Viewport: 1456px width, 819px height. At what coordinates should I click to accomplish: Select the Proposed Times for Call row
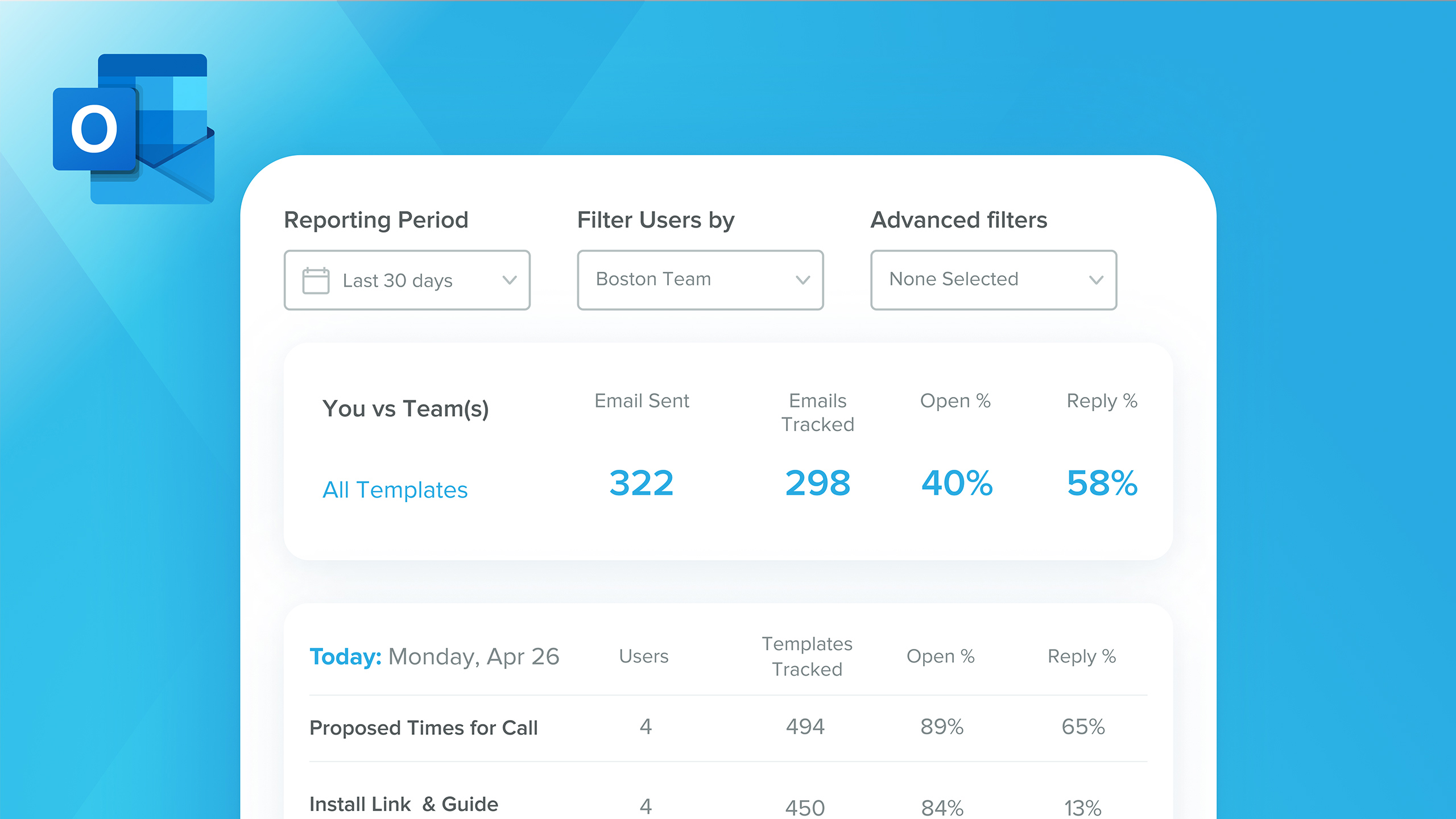coord(728,727)
